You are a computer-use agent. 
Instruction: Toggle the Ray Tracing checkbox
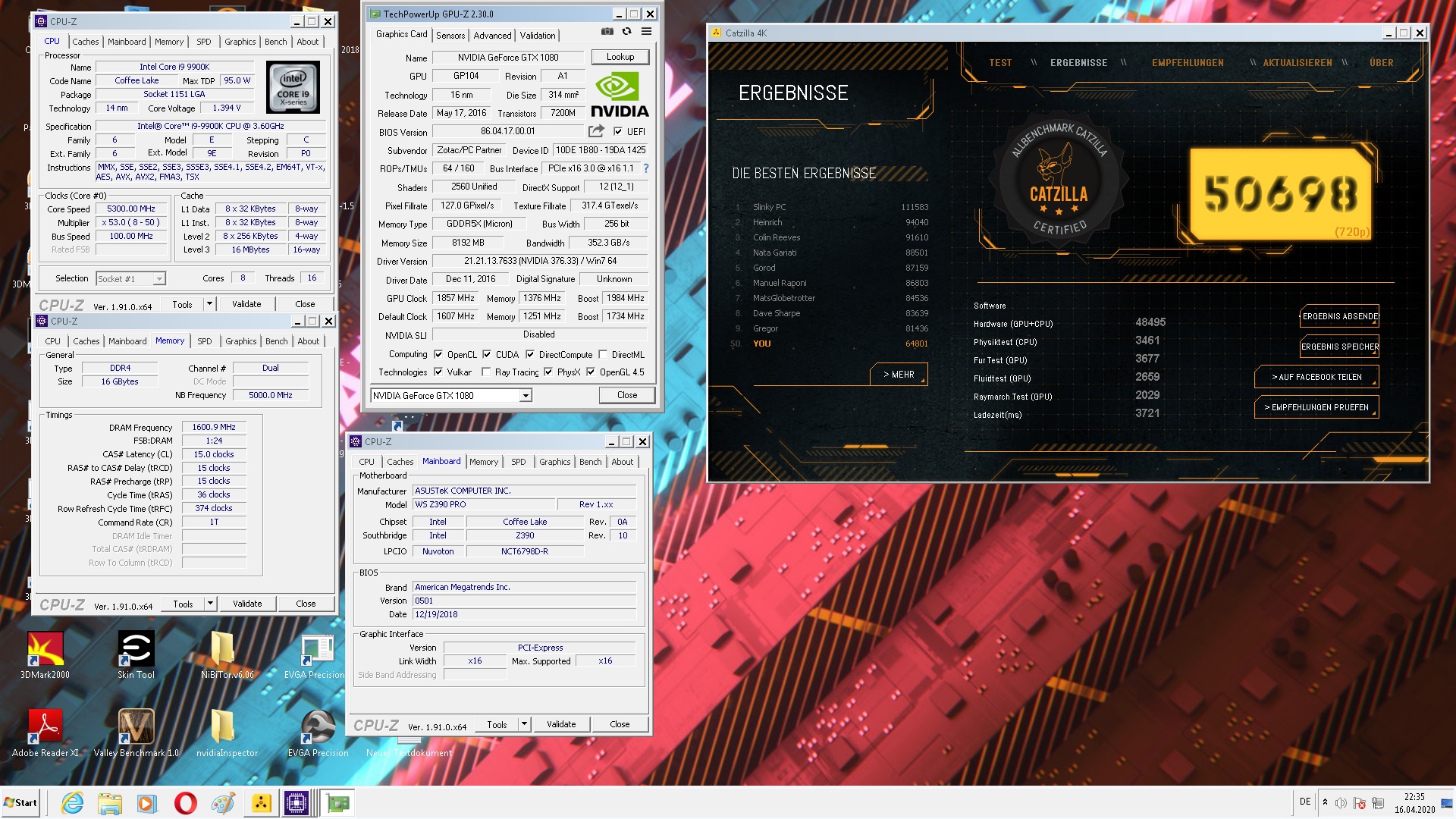[486, 372]
